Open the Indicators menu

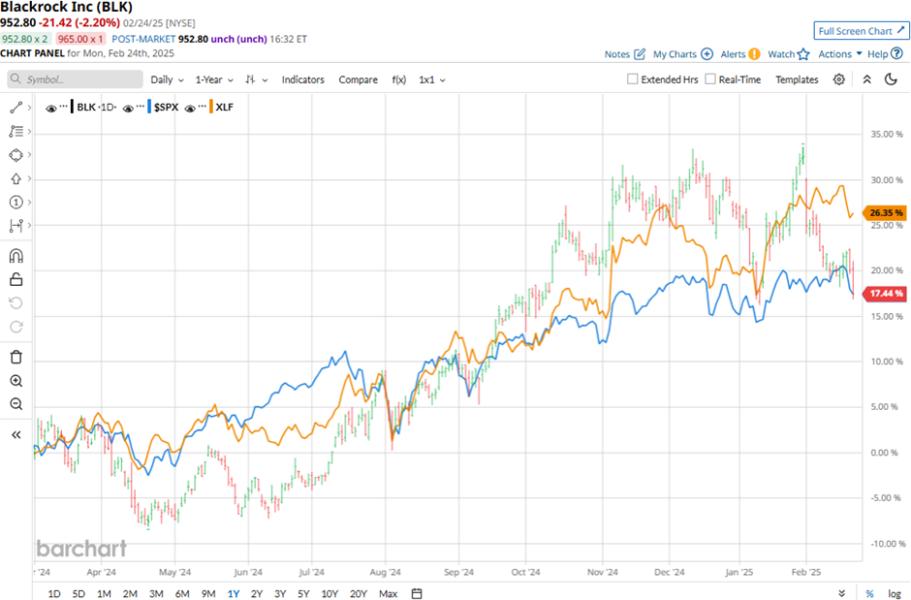pos(303,80)
